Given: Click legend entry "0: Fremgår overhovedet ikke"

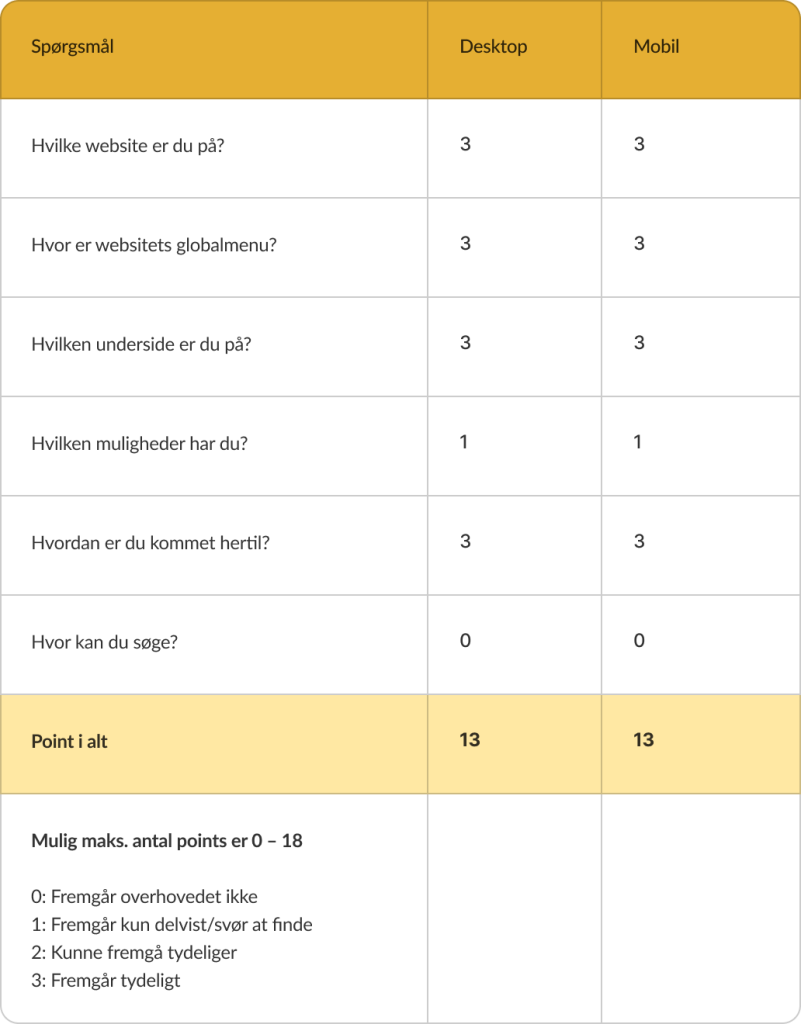Looking at the screenshot, I should click(x=144, y=897).
